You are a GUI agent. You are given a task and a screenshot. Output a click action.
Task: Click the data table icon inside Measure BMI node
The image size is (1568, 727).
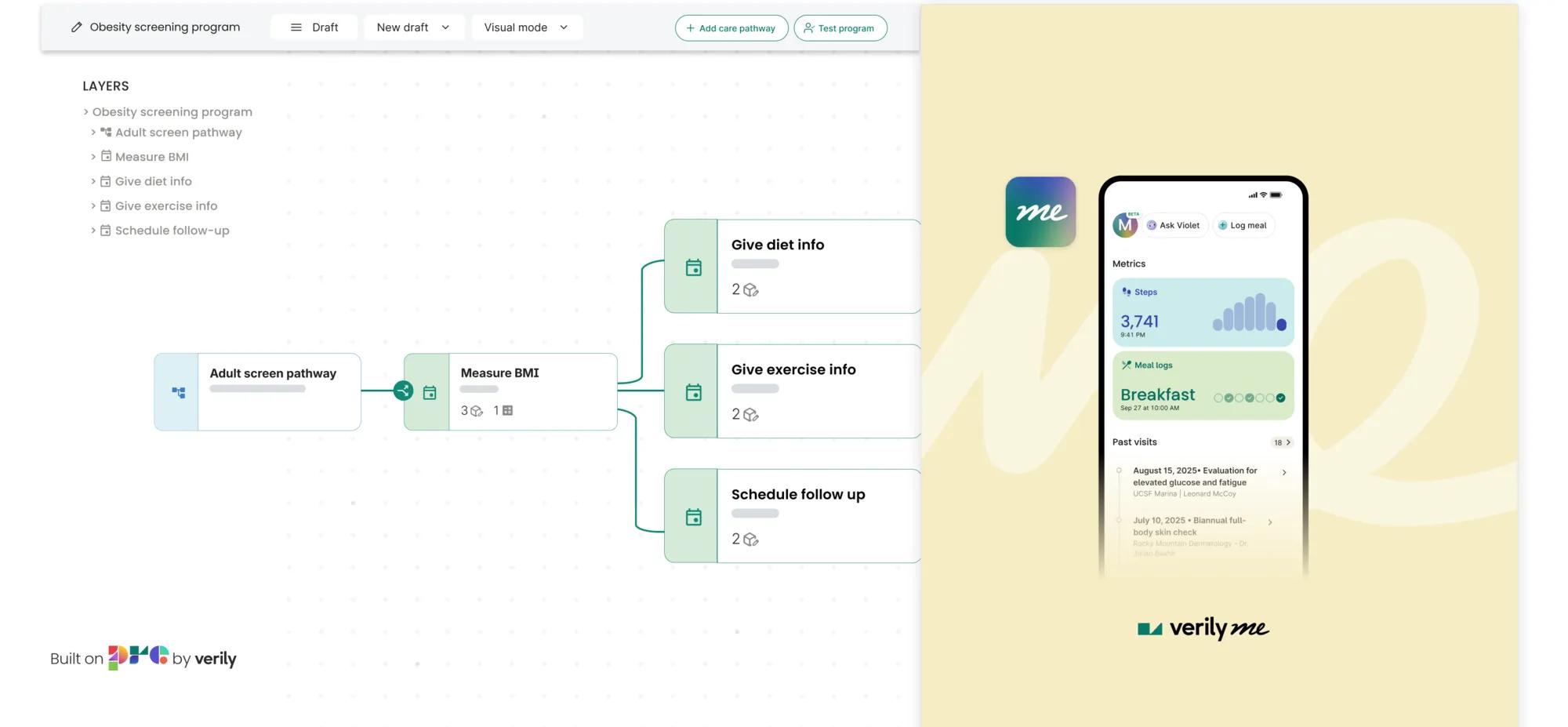[506, 410]
